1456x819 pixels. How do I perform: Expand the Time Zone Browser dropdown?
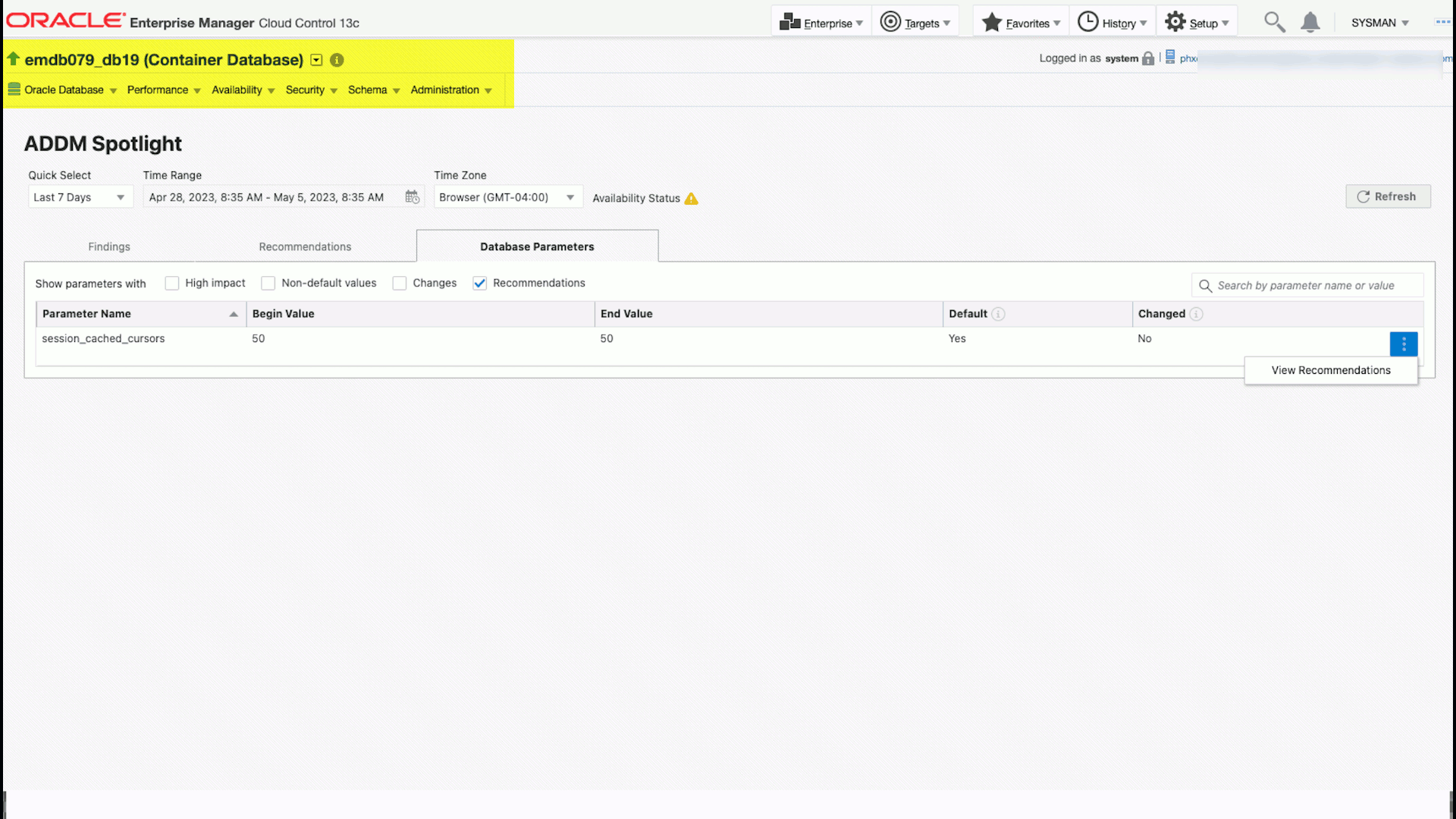[x=507, y=197]
